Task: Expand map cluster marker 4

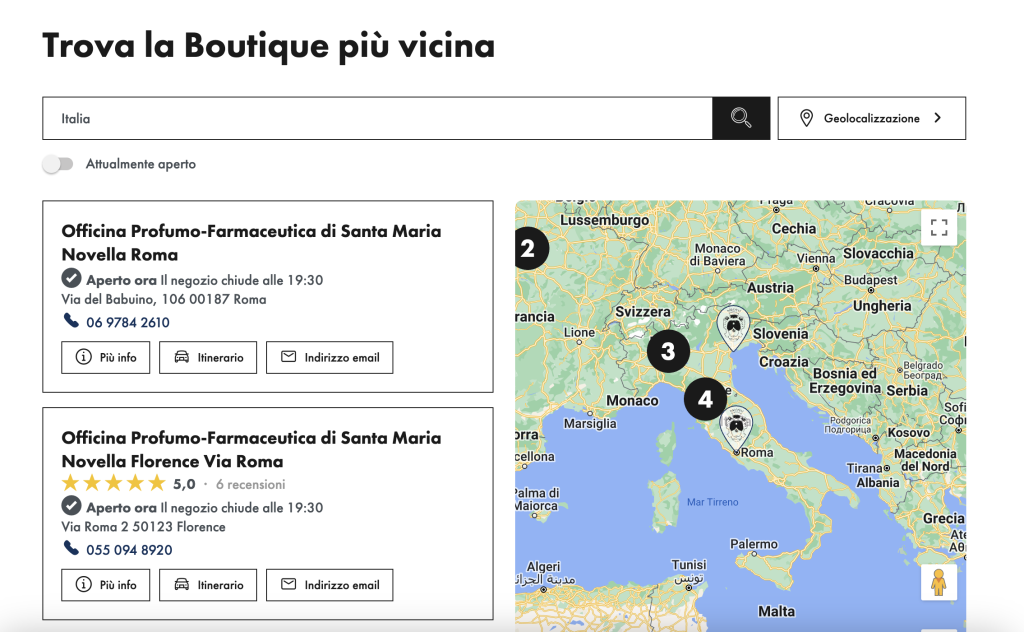Action: 705,399
